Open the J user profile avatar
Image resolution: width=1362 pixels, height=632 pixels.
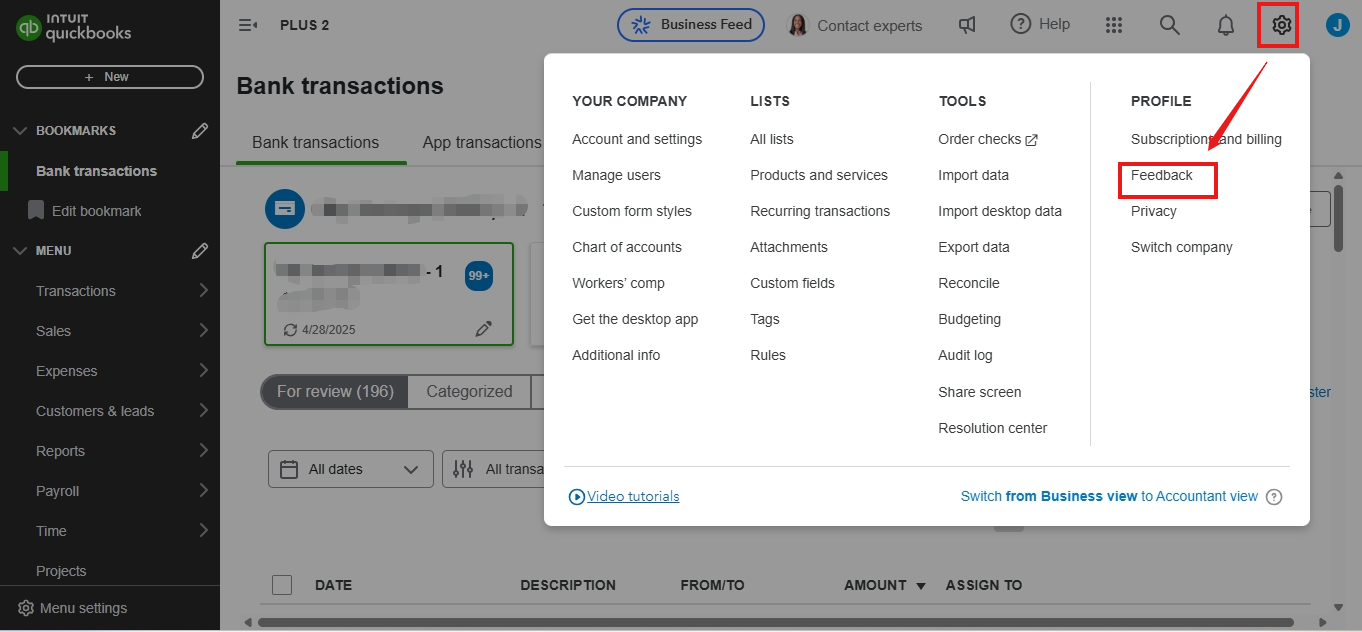[1338, 25]
